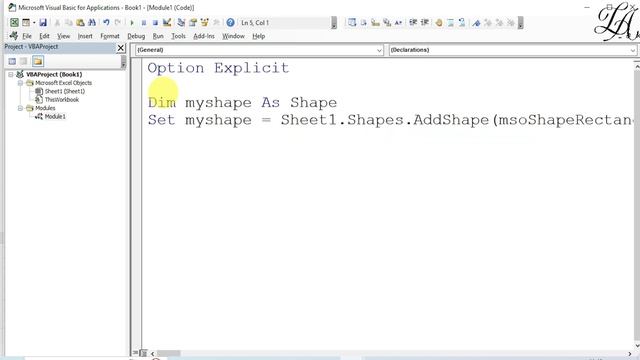Undo the last action
This screenshot has height=360, width=640.
[106, 22]
